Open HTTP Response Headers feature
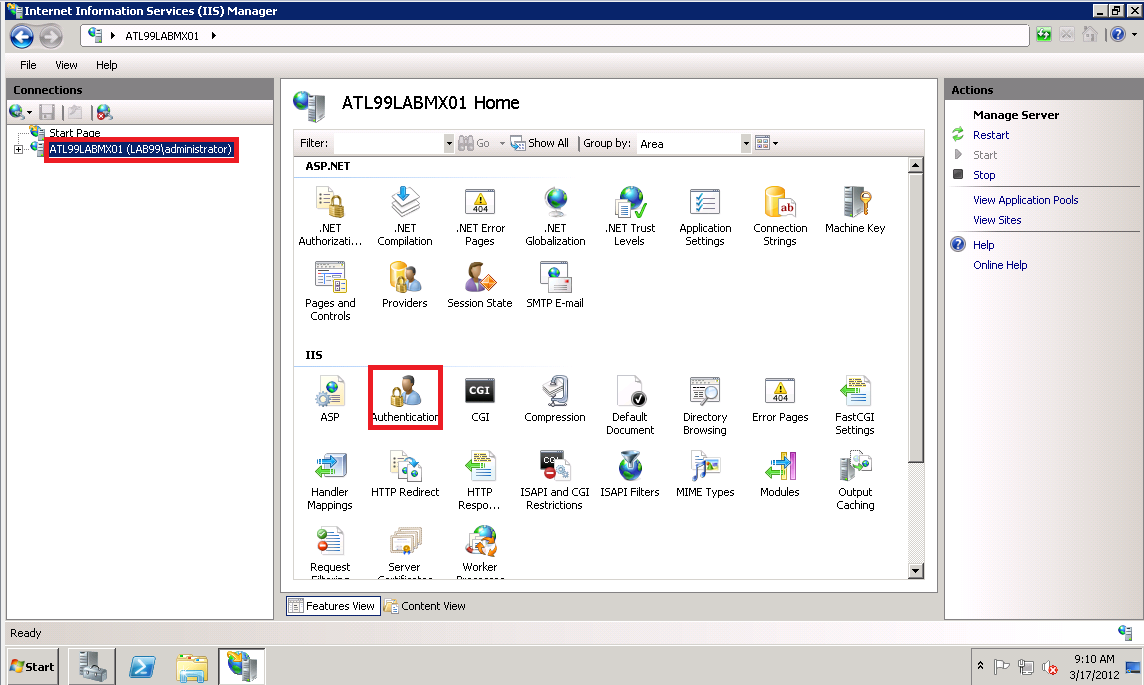 pos(480,480)
